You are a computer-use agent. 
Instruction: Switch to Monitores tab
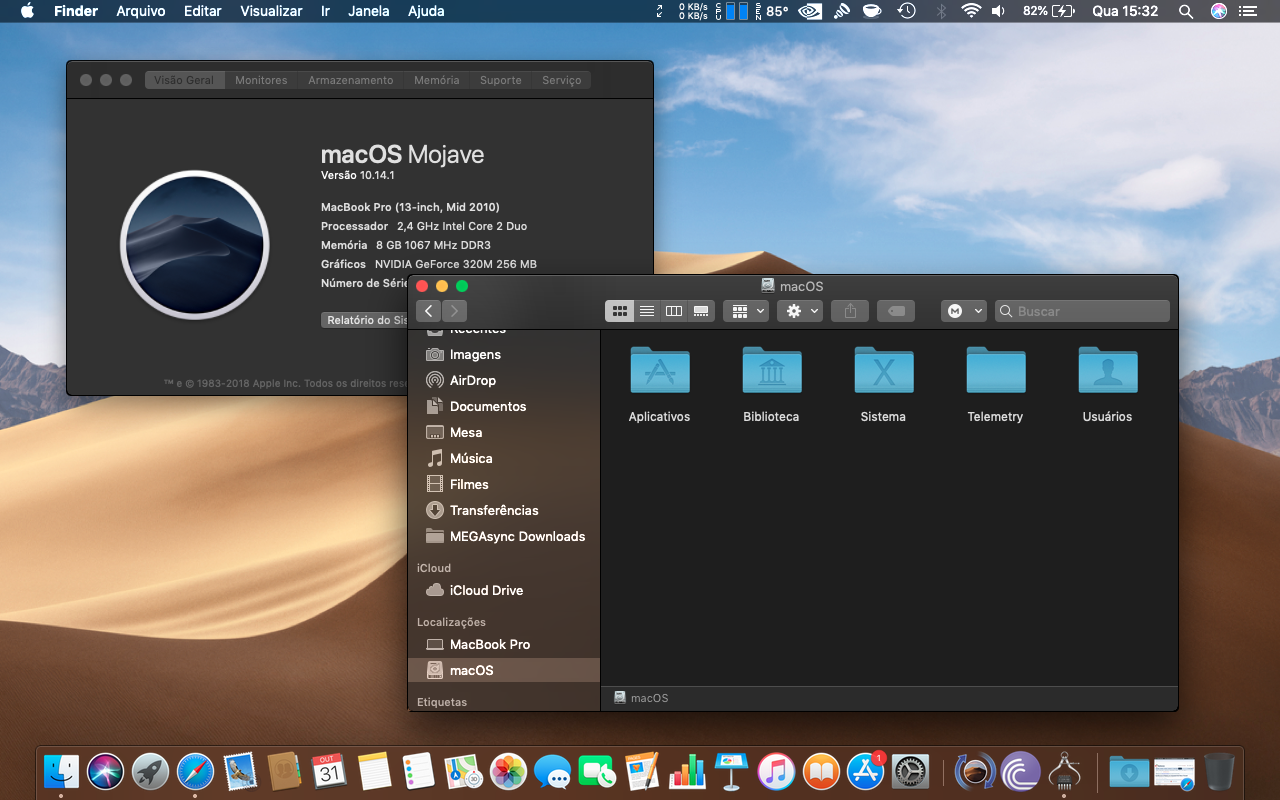click(261, 80)
